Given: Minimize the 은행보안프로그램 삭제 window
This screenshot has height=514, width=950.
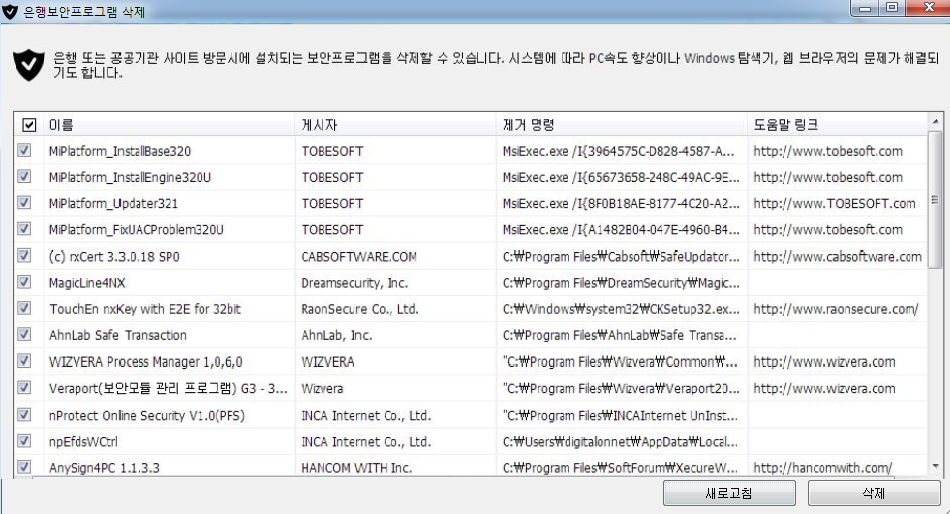Looking at the screenshot, I should [x=865, y=8].
